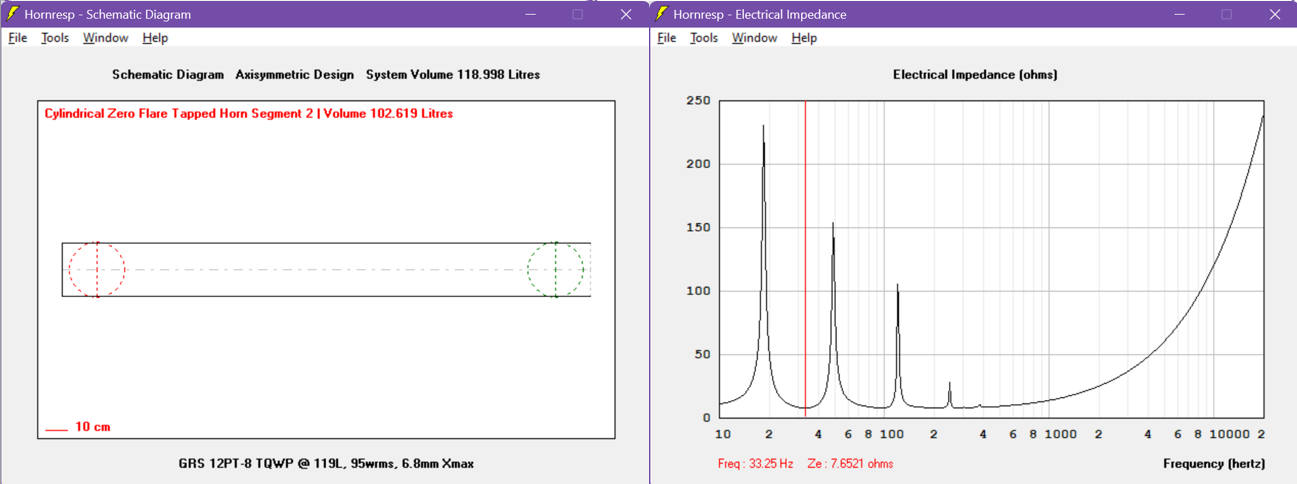Click 'System Volume 118.998 Litres' text
This screenshot has width=1297, height=484.
click(453, 75)
